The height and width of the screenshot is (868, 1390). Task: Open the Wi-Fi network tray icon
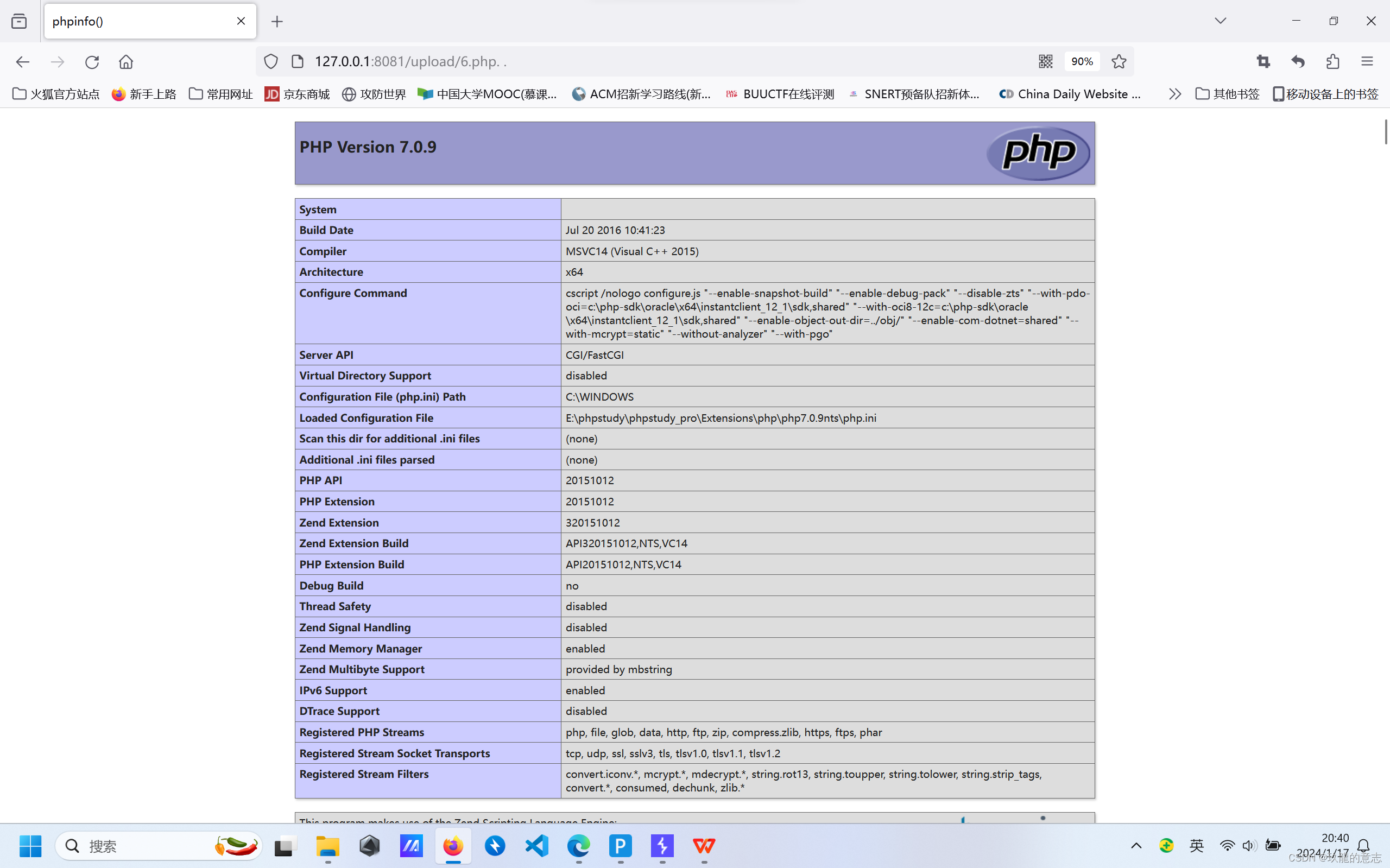pyautogui.click(x=1227, y=846)
